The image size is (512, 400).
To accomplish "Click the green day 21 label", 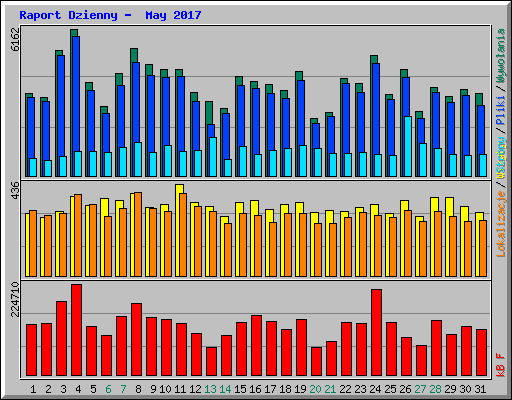I will [x=330, y=389].
